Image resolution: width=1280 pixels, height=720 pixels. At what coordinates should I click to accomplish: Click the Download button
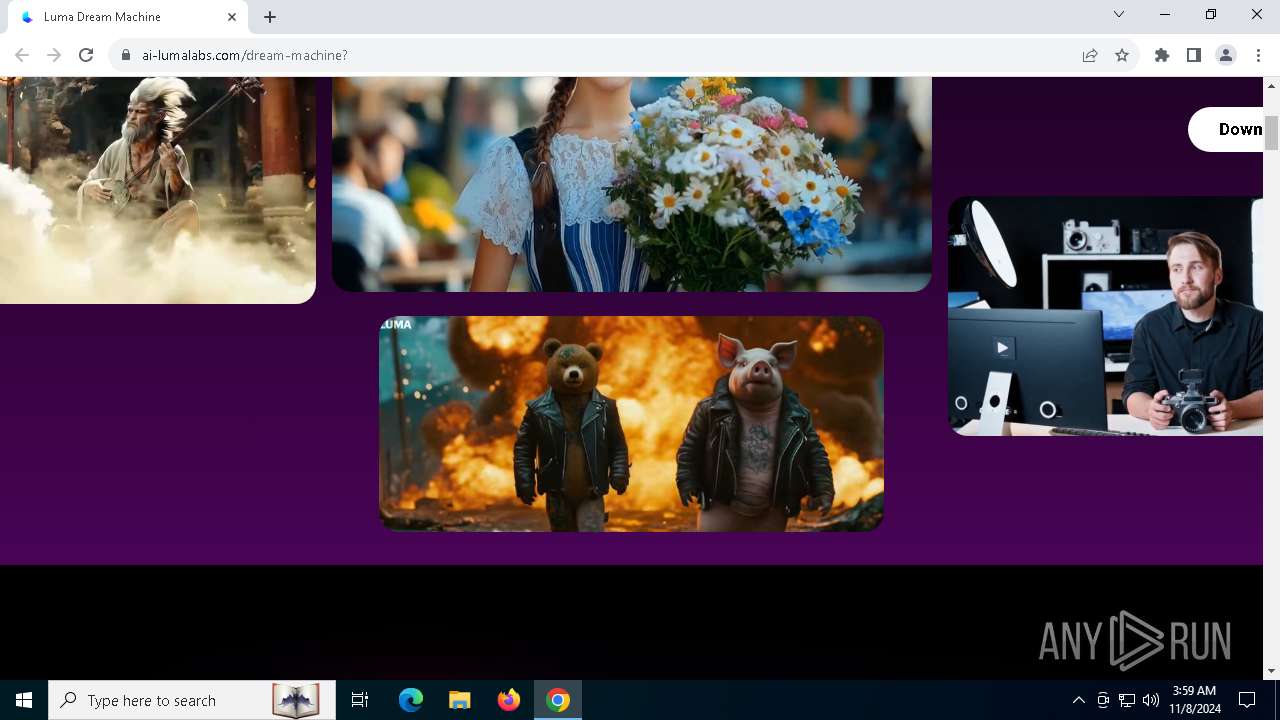click(x=1226, y=129)
